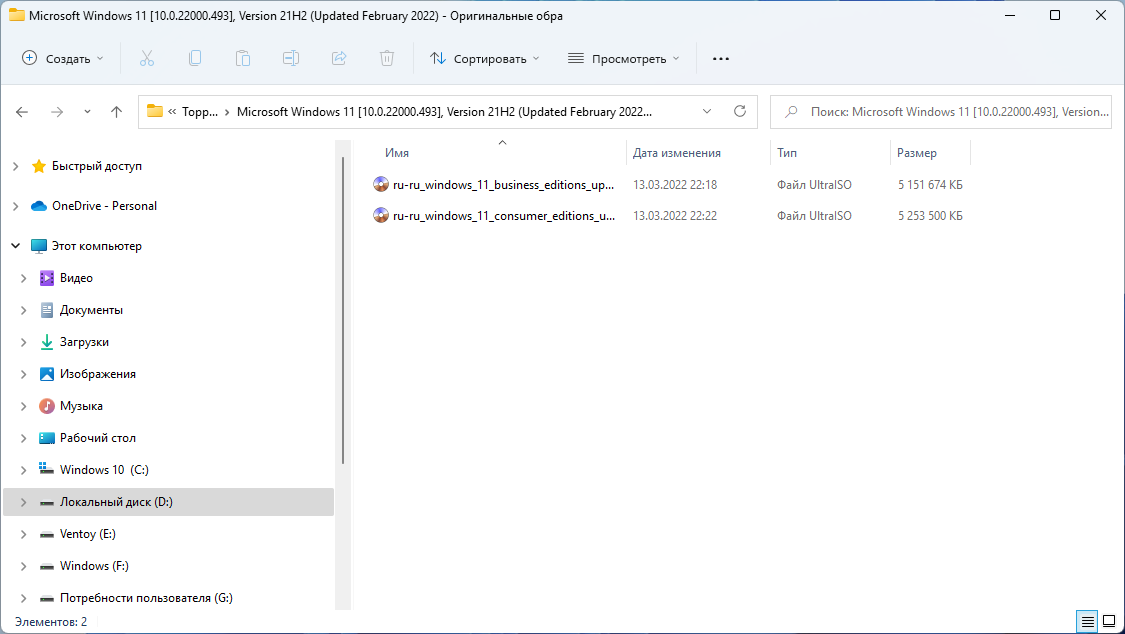Select Windows (F:) drive in tree
This screenshot has height=634, width=1125.
point(94,566)
